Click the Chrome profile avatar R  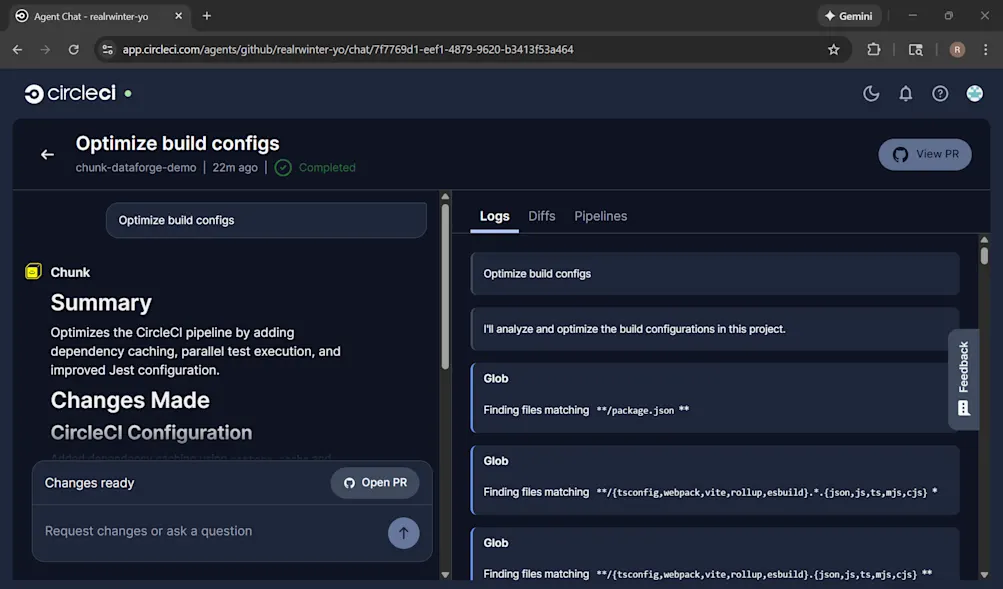pyautogui.click(x=957, y=49)
